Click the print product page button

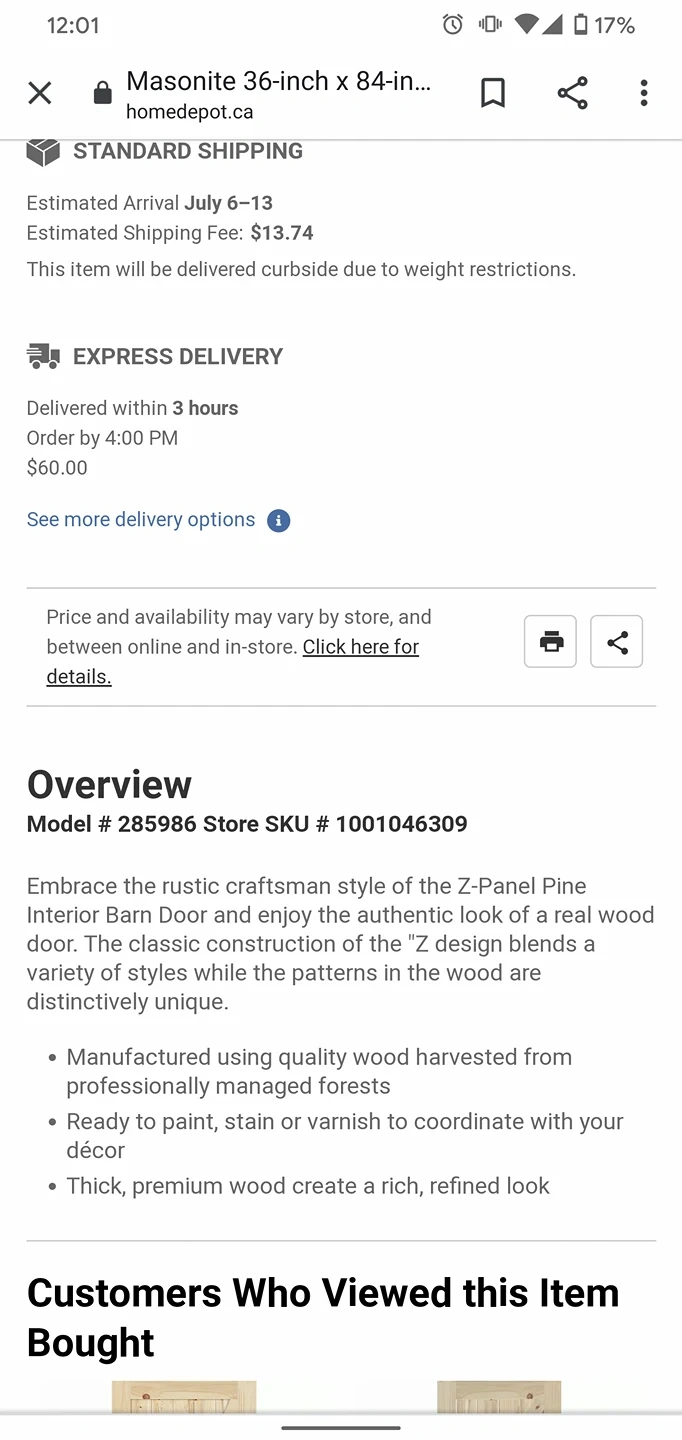(551, 642)
